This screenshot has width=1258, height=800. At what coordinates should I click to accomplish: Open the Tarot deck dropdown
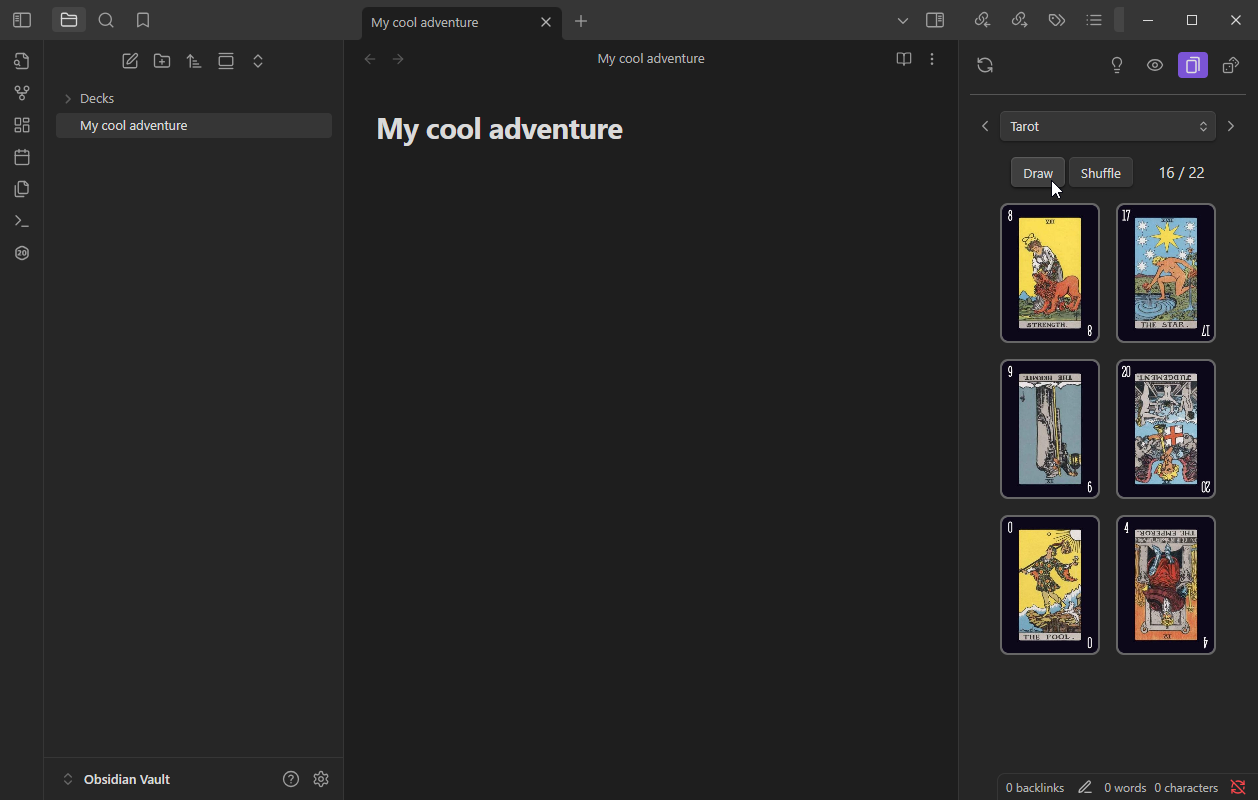click(1108, 126)
